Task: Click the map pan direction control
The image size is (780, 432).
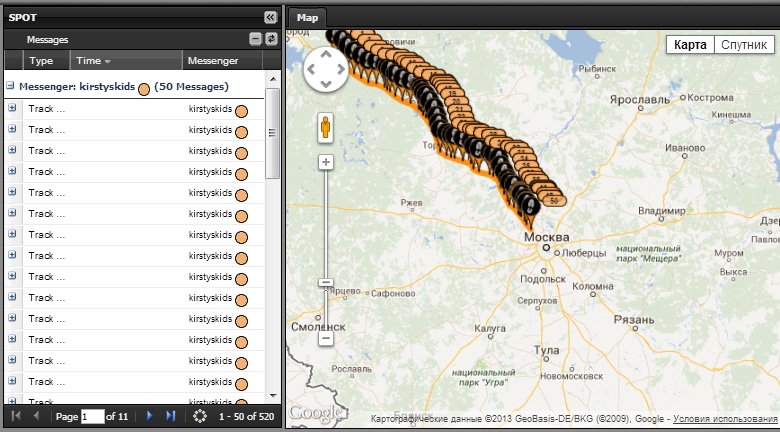Action: click(x=325, y=70)
